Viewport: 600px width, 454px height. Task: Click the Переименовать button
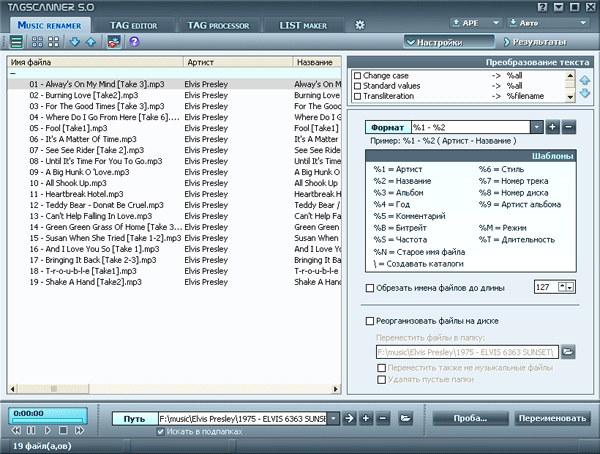552,418
